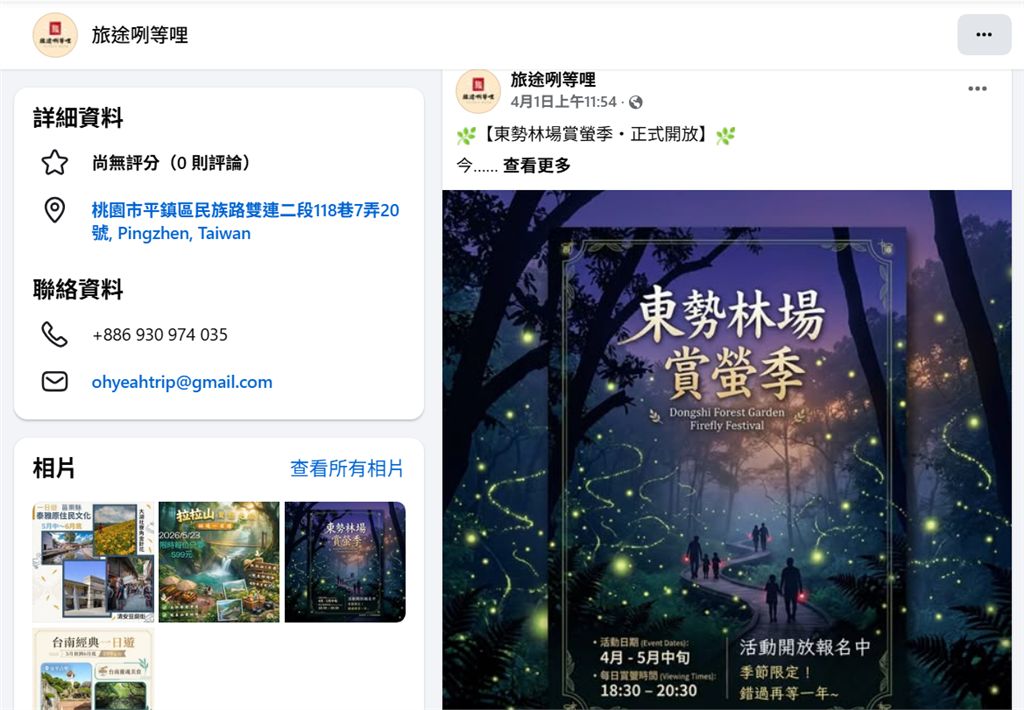
Task: Click the star rating icon
Action: coord(55,163)
